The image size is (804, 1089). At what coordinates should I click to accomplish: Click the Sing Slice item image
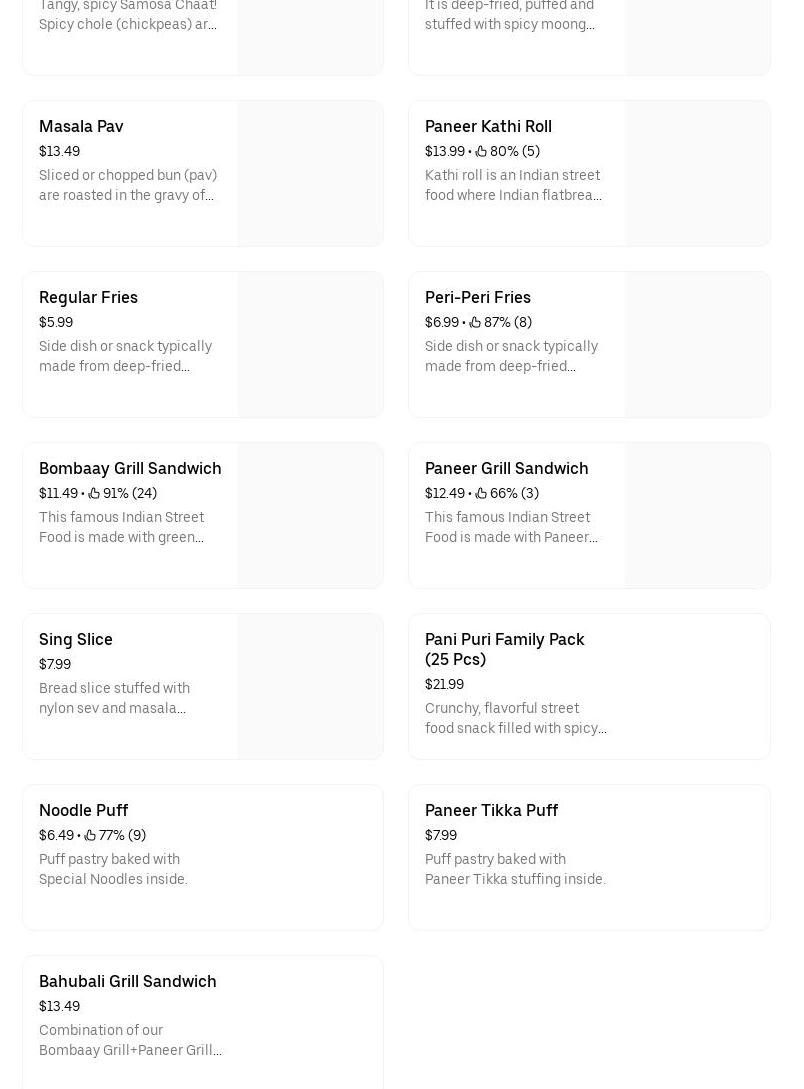(310, 686)
